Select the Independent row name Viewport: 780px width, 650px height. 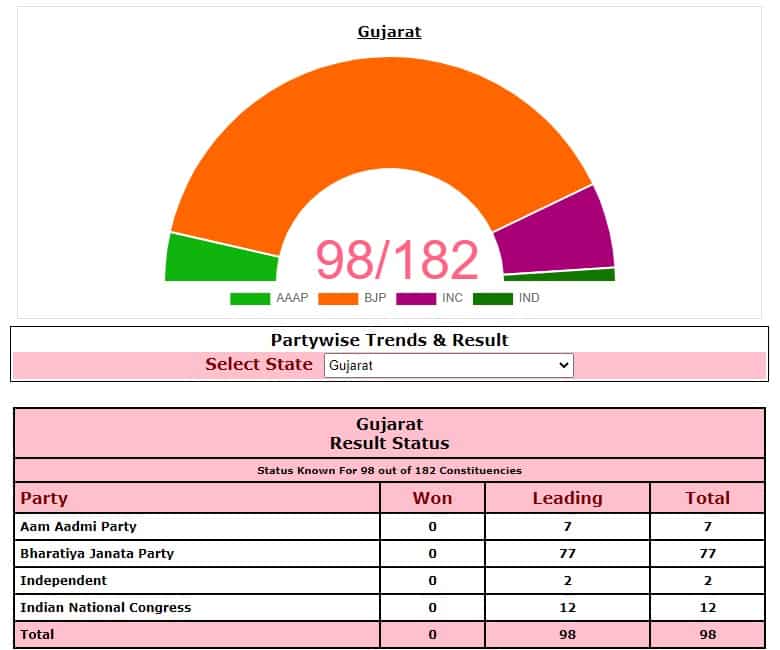point(63,580)
